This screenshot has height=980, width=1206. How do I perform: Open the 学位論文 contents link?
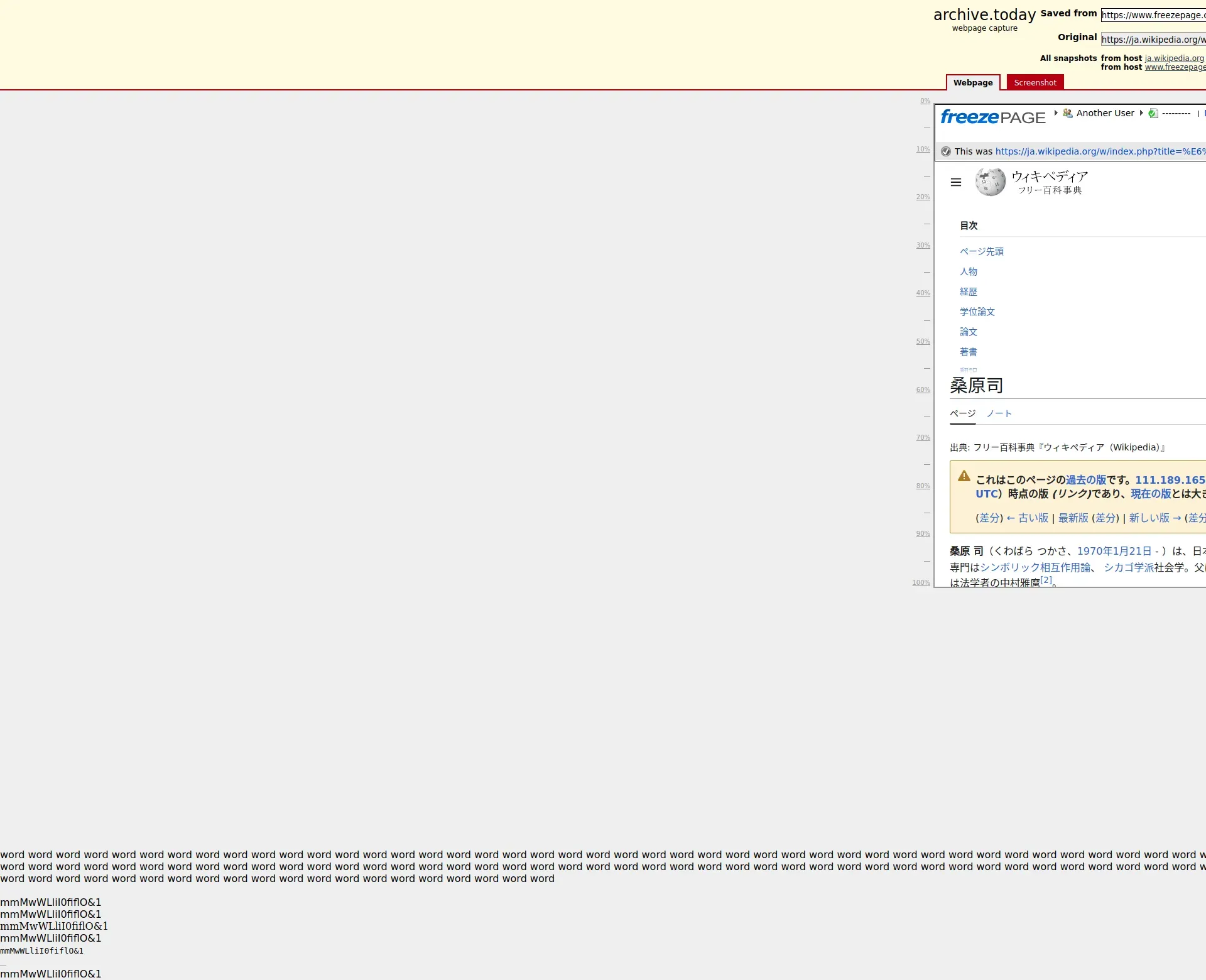click(977, 312)
